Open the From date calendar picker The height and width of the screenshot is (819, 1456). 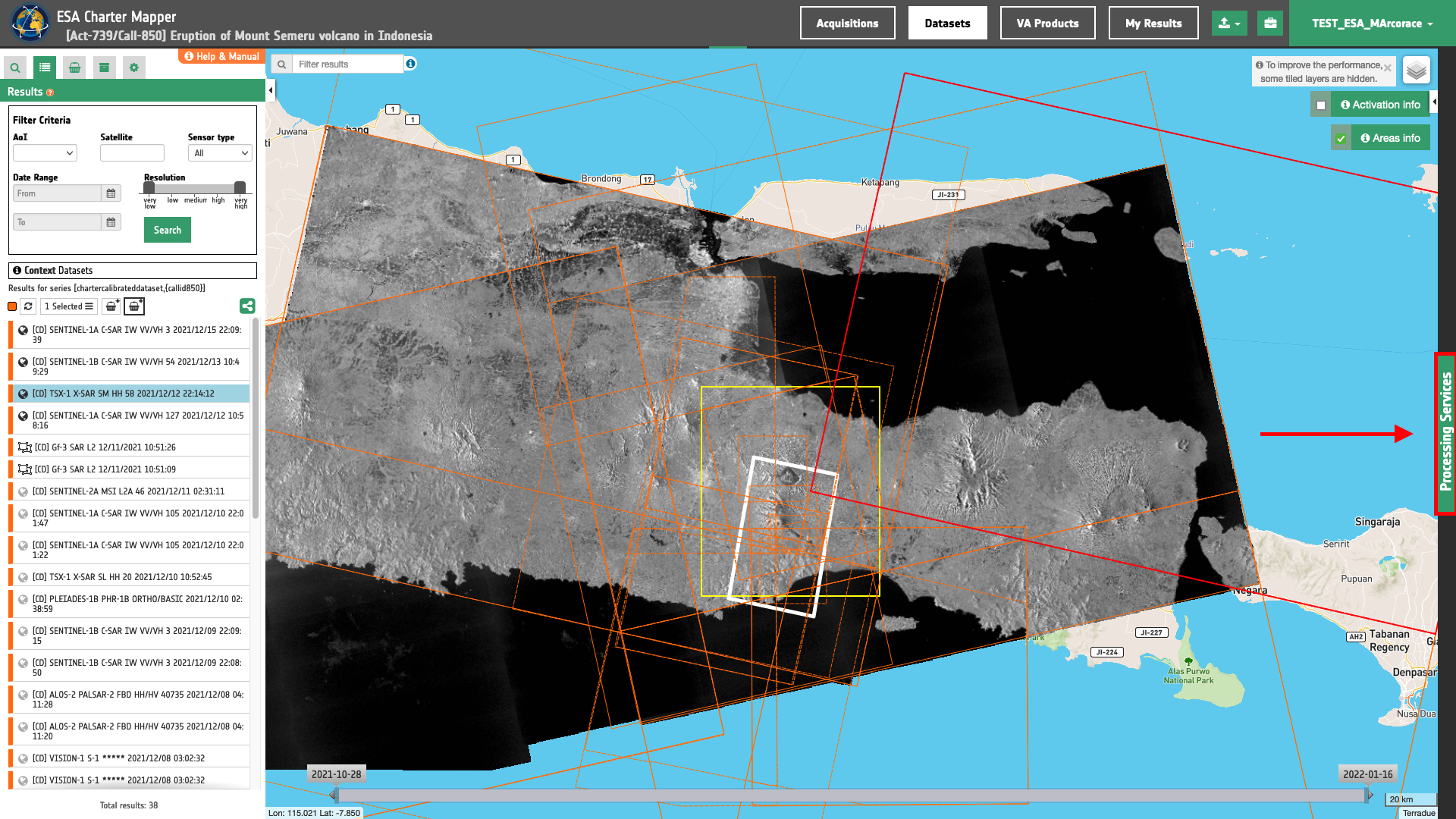tap(111, 193)
